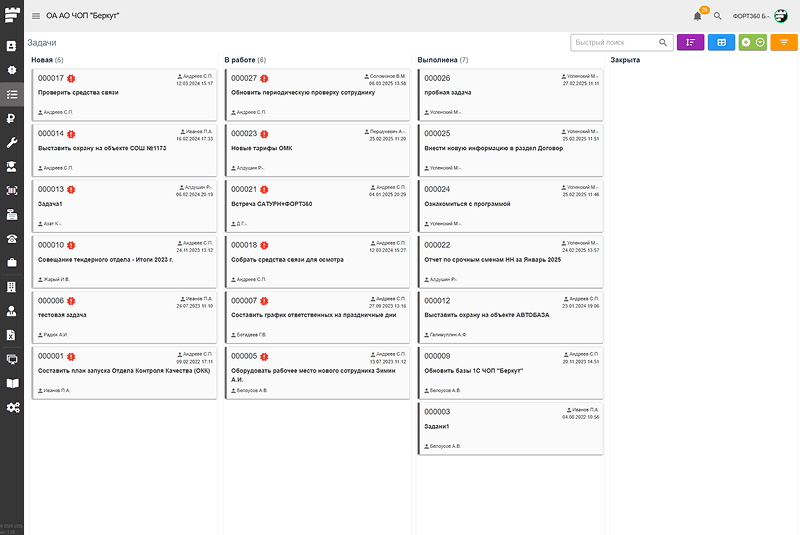This screenshot has height=535, width=800.
Task: Click the purple sort button
Action: click(x=690, y=42)
